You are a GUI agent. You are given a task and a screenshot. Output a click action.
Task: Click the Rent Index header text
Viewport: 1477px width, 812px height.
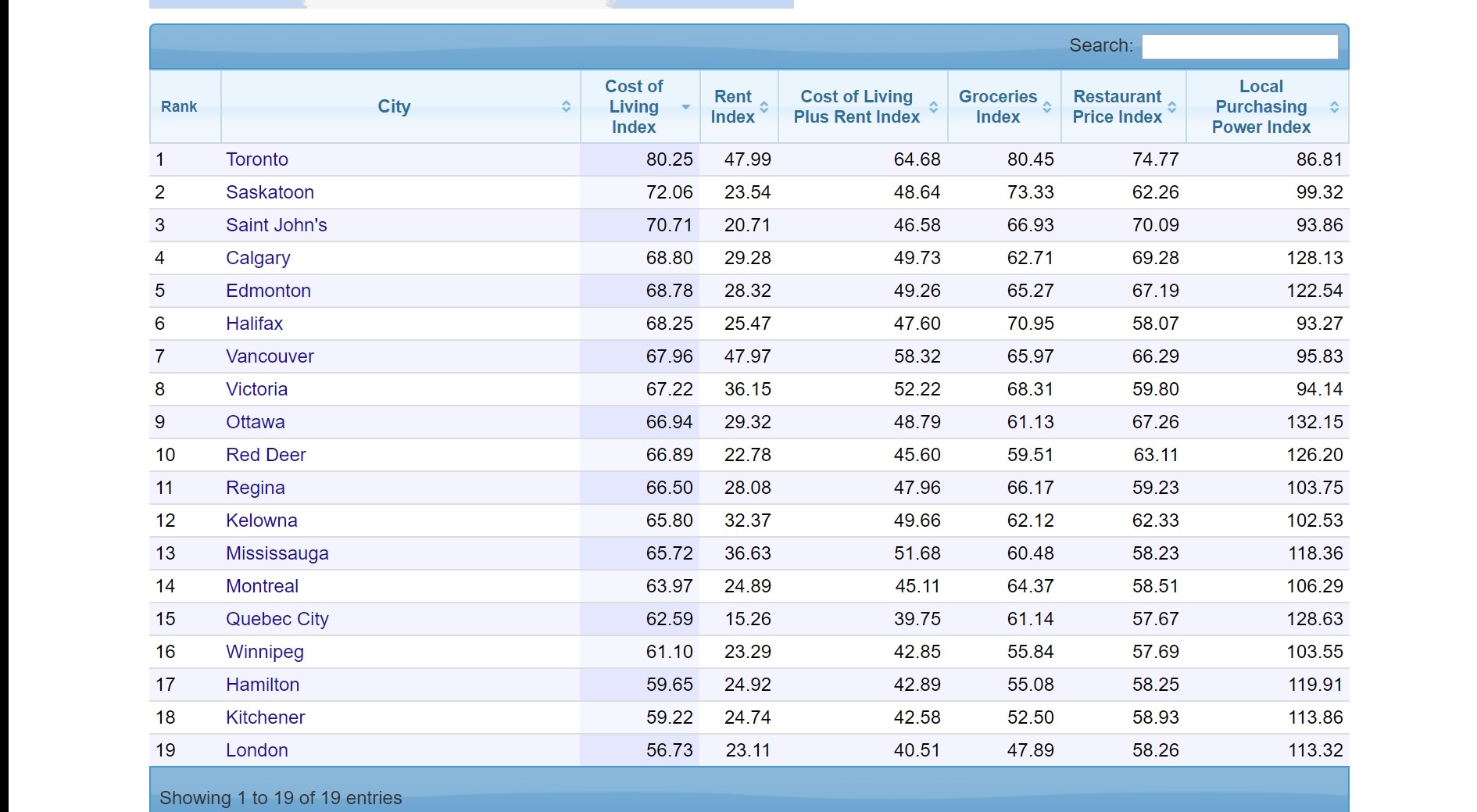732,107
